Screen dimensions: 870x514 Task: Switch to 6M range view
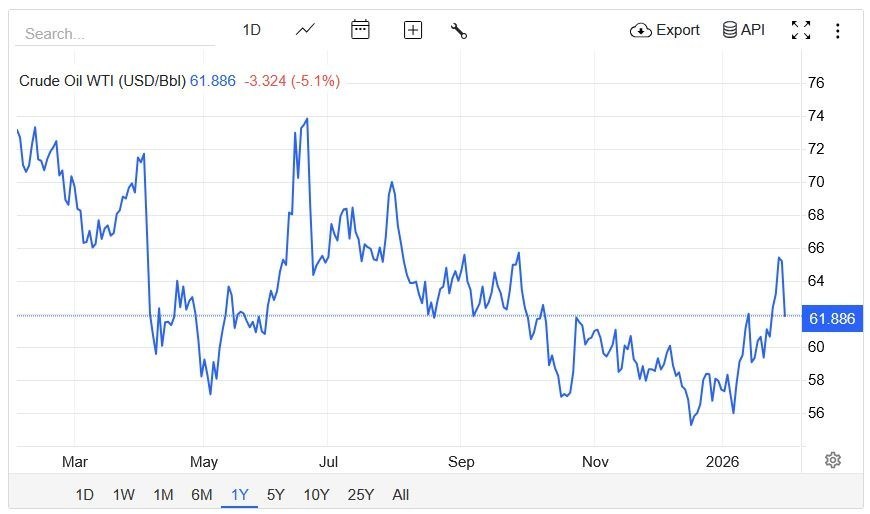(x=202, y=494)
